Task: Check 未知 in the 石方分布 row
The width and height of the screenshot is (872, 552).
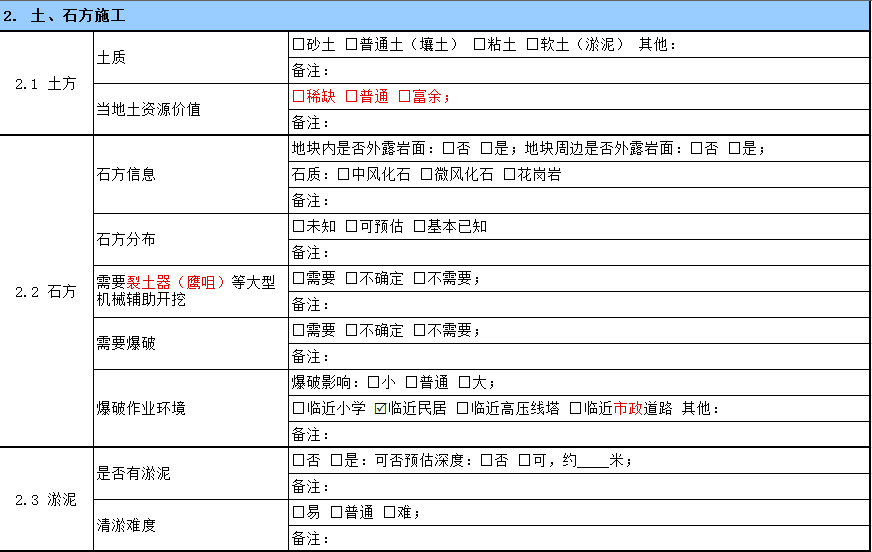Action: [x=298, y=227]
